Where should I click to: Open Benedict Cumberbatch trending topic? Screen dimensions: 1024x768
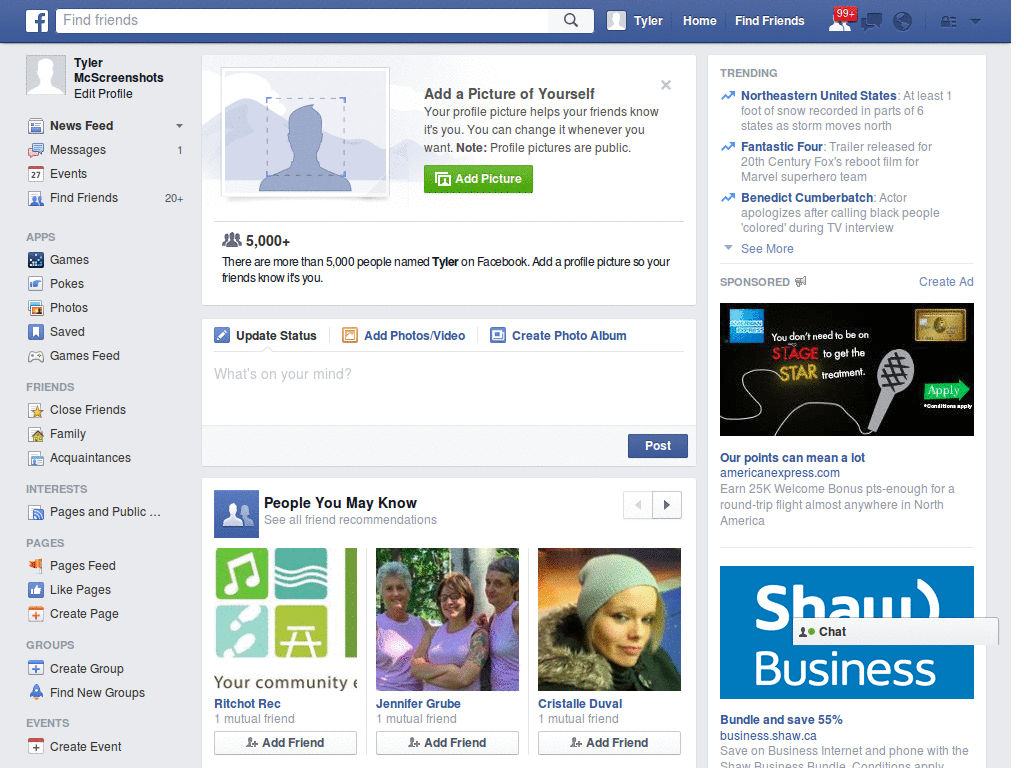[807, 198]
